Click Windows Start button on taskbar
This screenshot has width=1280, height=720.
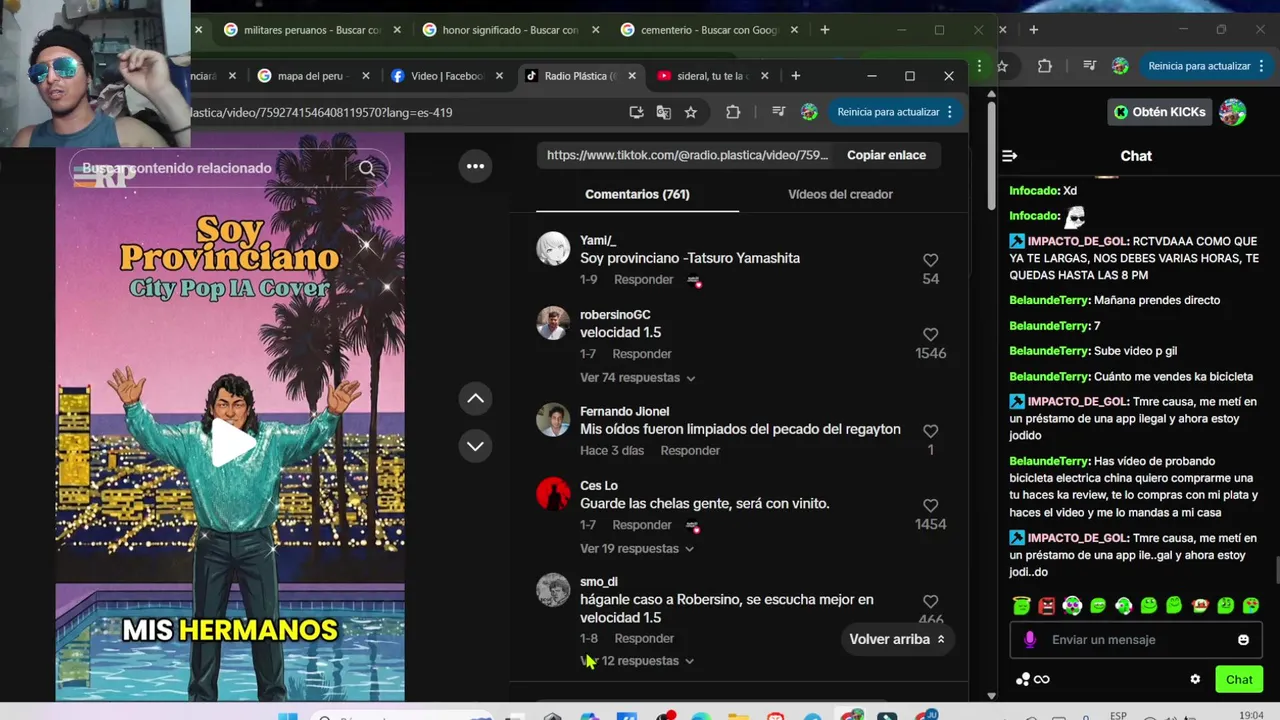click(288, 716)
